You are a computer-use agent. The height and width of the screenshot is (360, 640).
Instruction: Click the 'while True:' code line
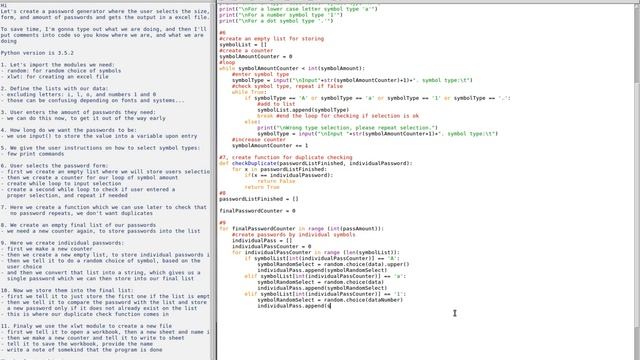[249, 92]
